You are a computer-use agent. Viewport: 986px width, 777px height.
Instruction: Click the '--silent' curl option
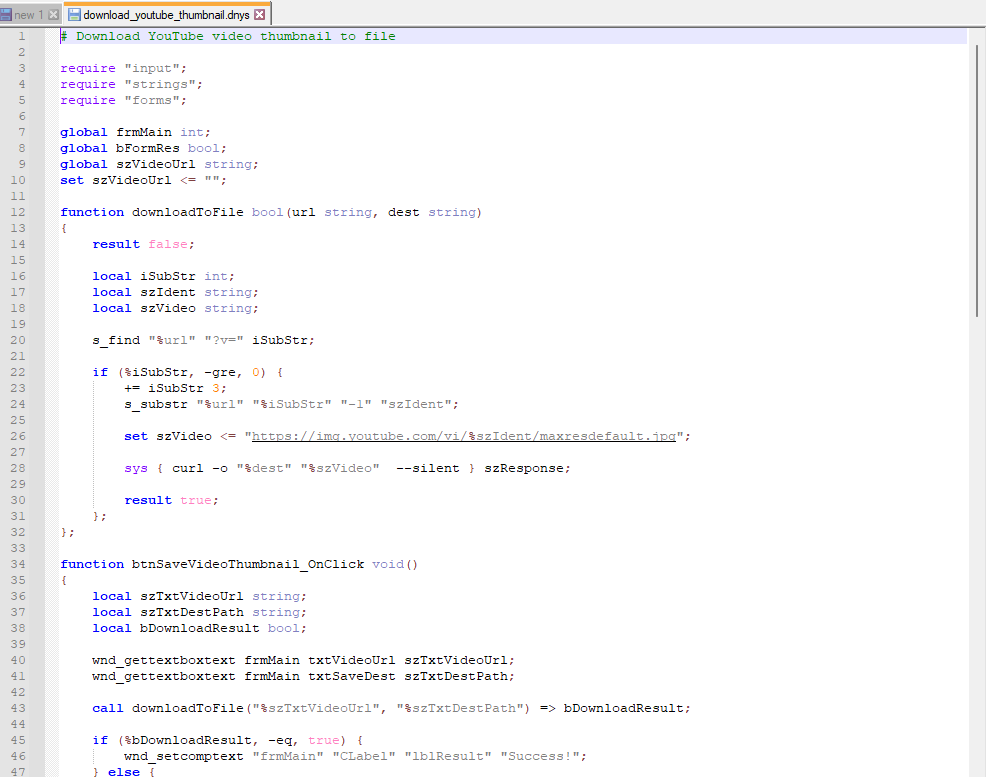click(428, 468)
